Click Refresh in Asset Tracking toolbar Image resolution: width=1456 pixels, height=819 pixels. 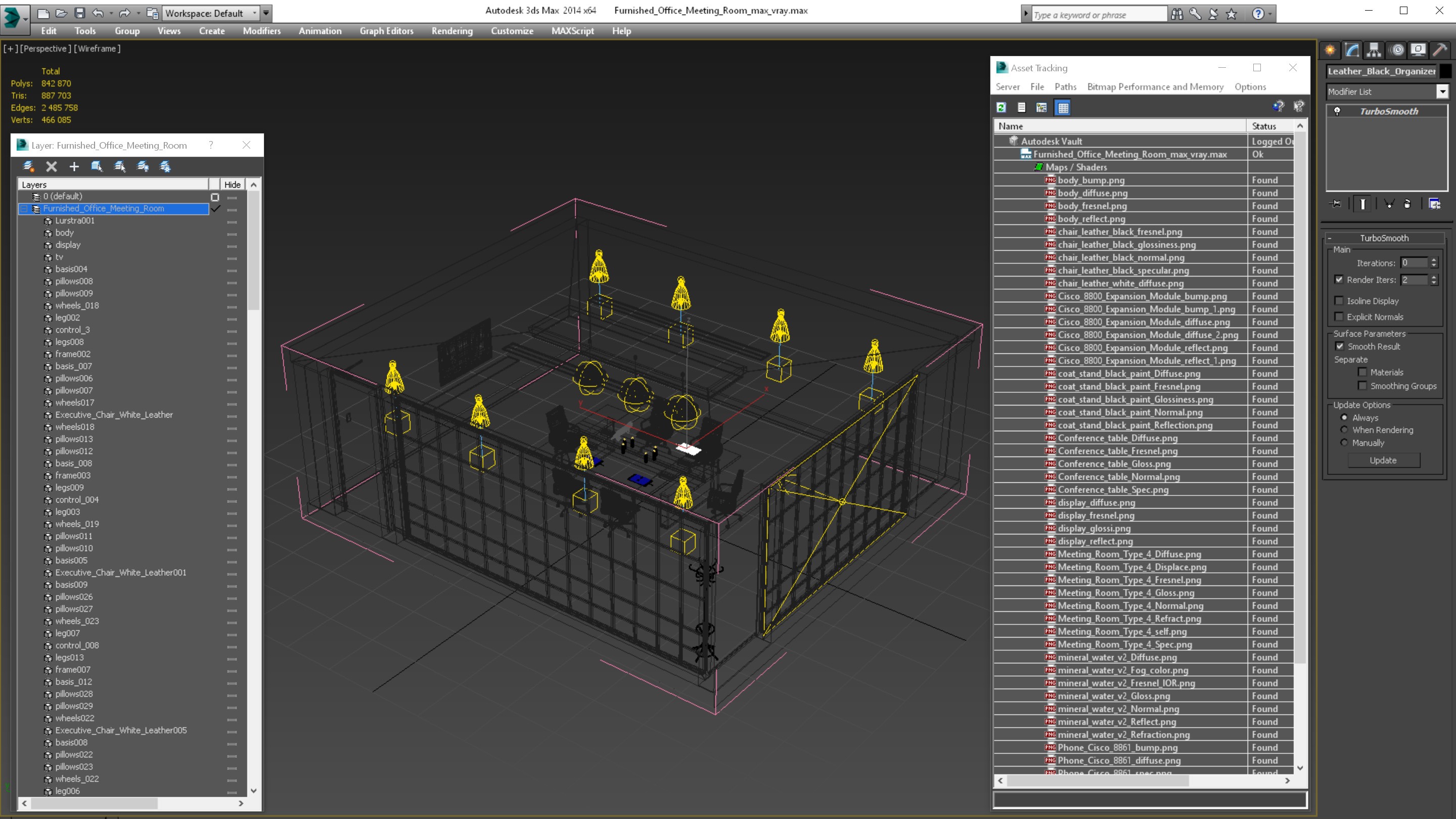[1001, 107]
